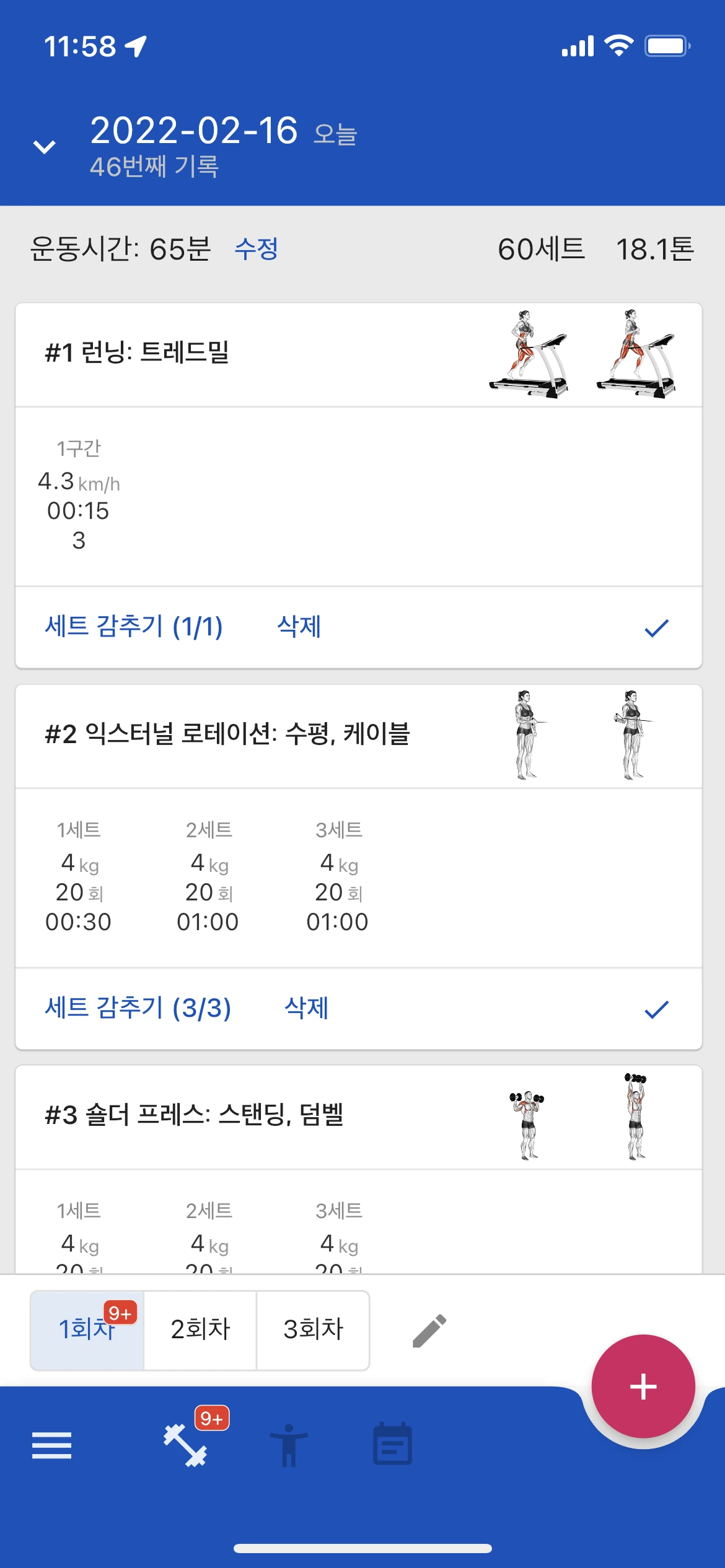Switch to the 3회차 tab
This screenshot has width=725, height=1568.
313,1329
